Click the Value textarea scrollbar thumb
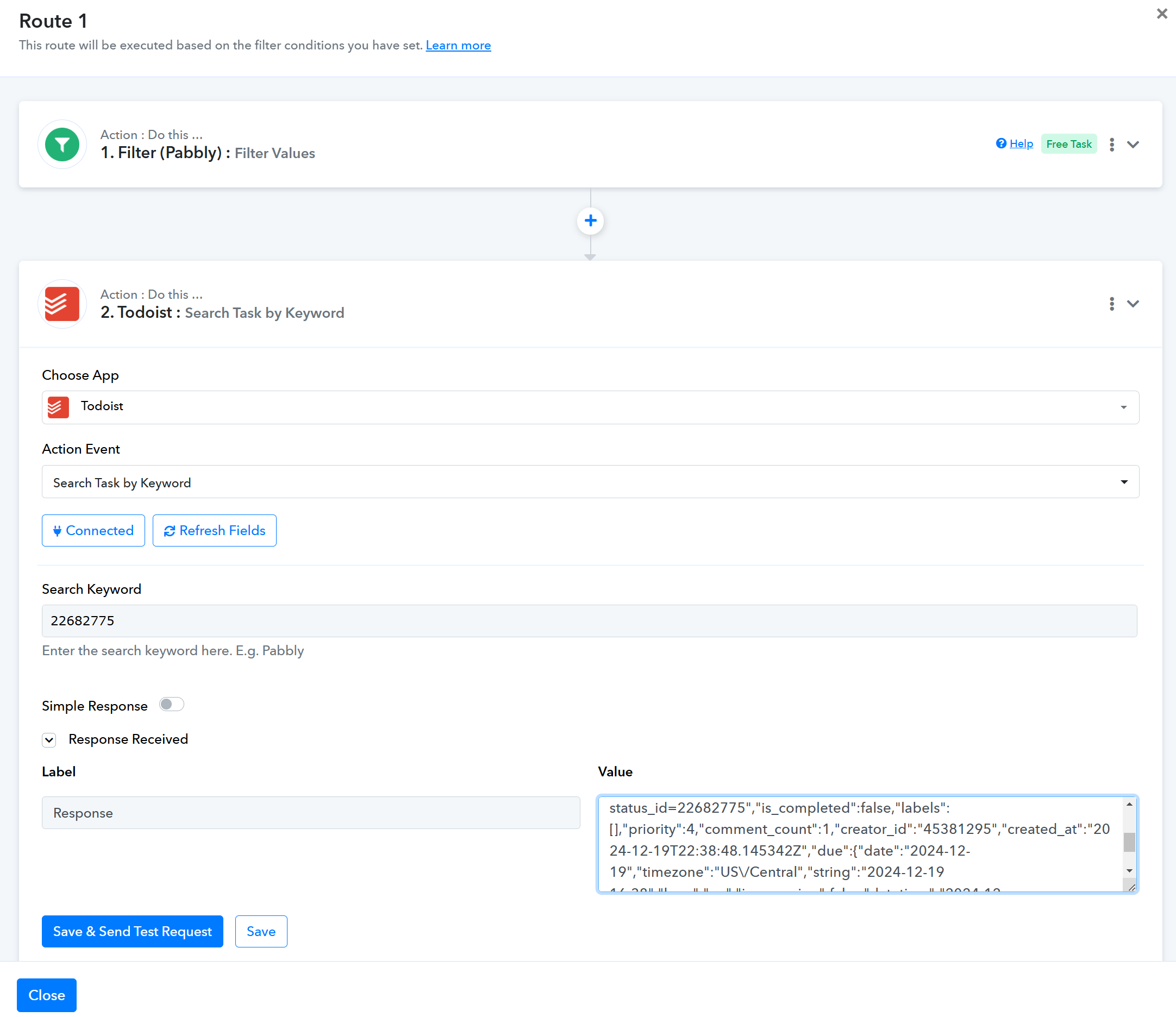The height and width of the screenshot is (1017, 1176). coord(1129,842)
